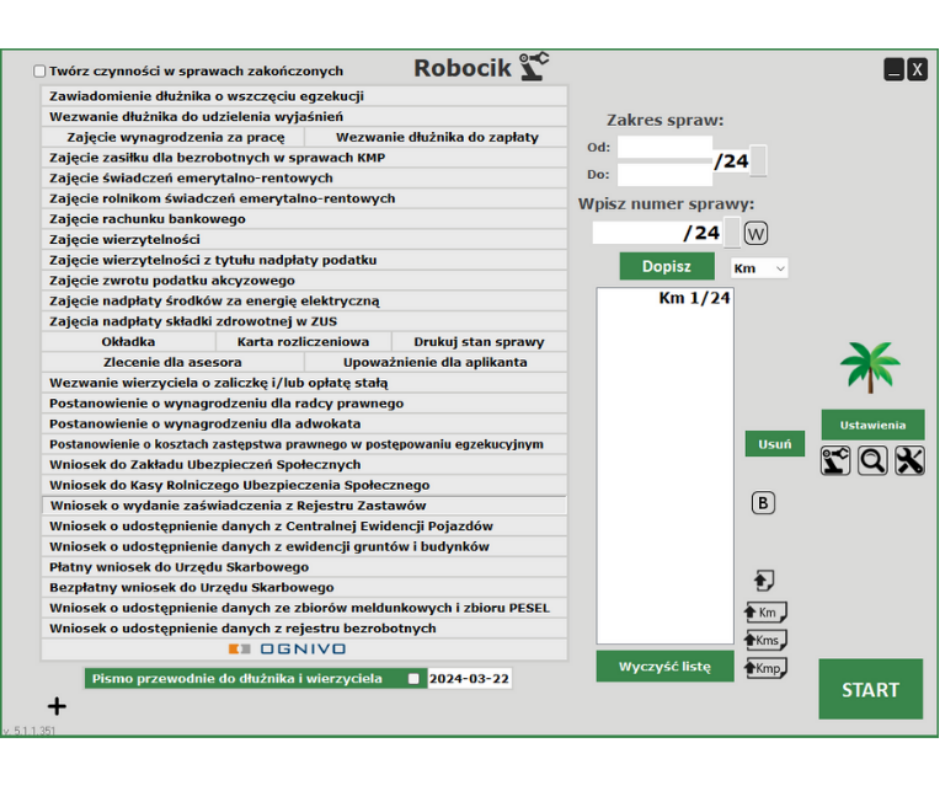Click the magnifying glass search icon
The width and height of the screenshot is (940, 788).
tap(872, 461)
